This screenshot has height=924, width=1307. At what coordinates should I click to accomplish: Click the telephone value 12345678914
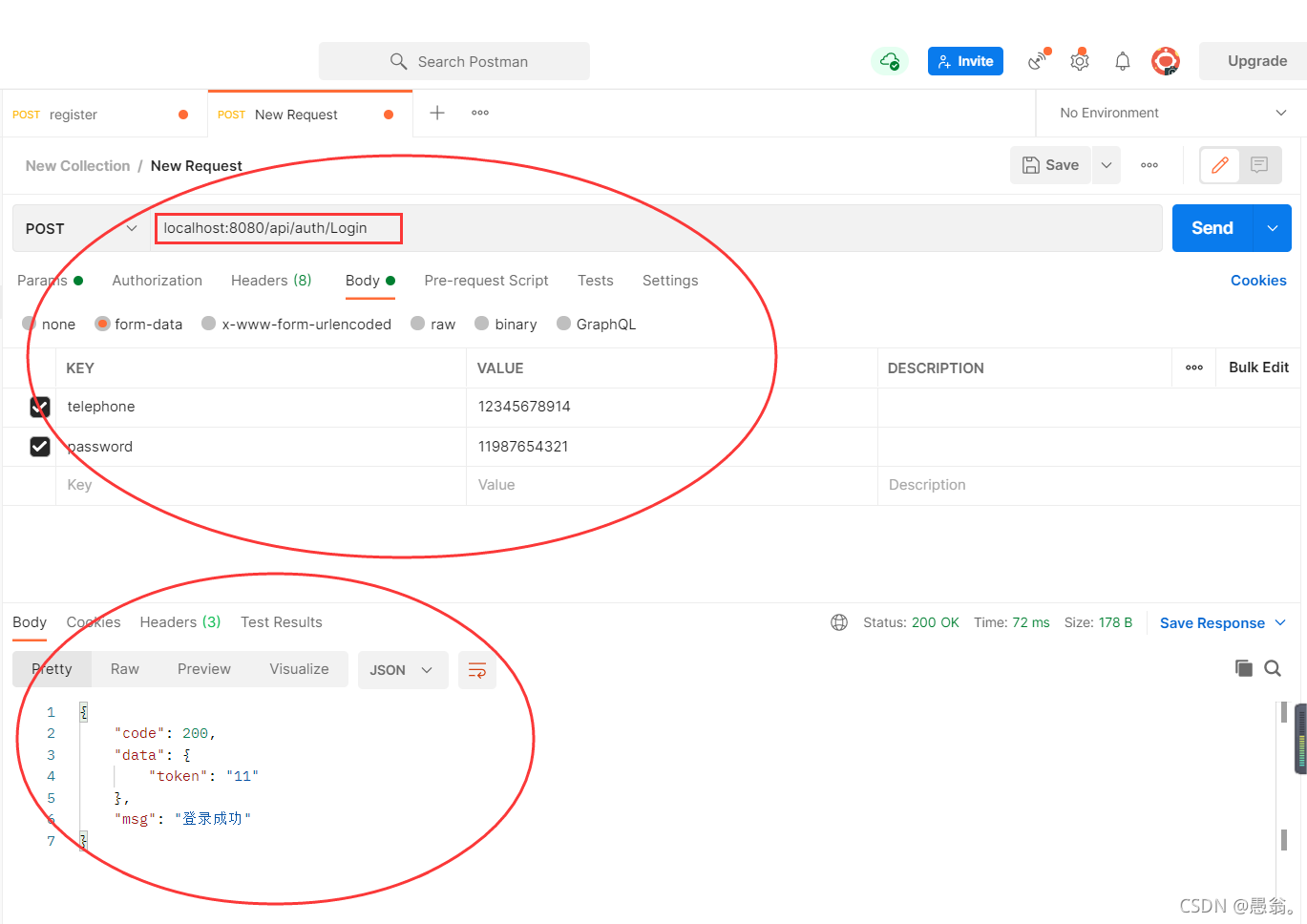point(524,407)
